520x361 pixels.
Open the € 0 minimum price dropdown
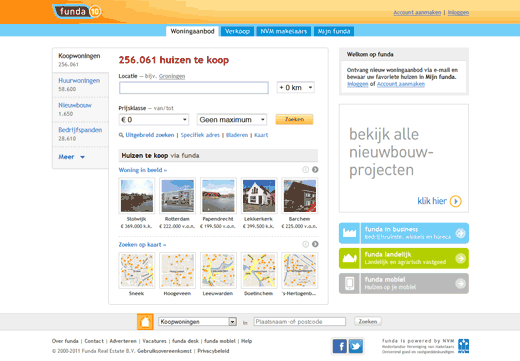(154, 120)
